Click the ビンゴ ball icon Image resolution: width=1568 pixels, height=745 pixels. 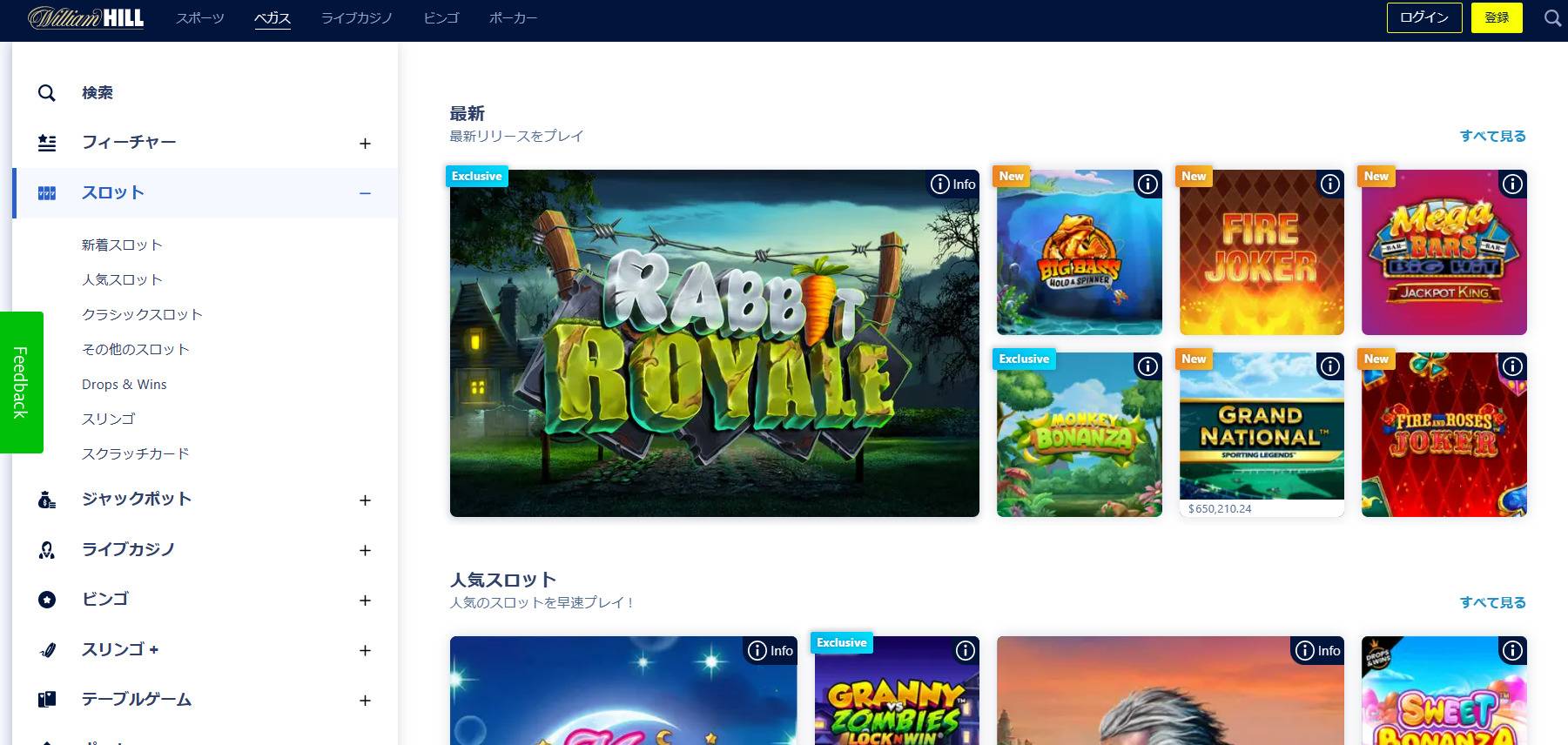[47, 600]
